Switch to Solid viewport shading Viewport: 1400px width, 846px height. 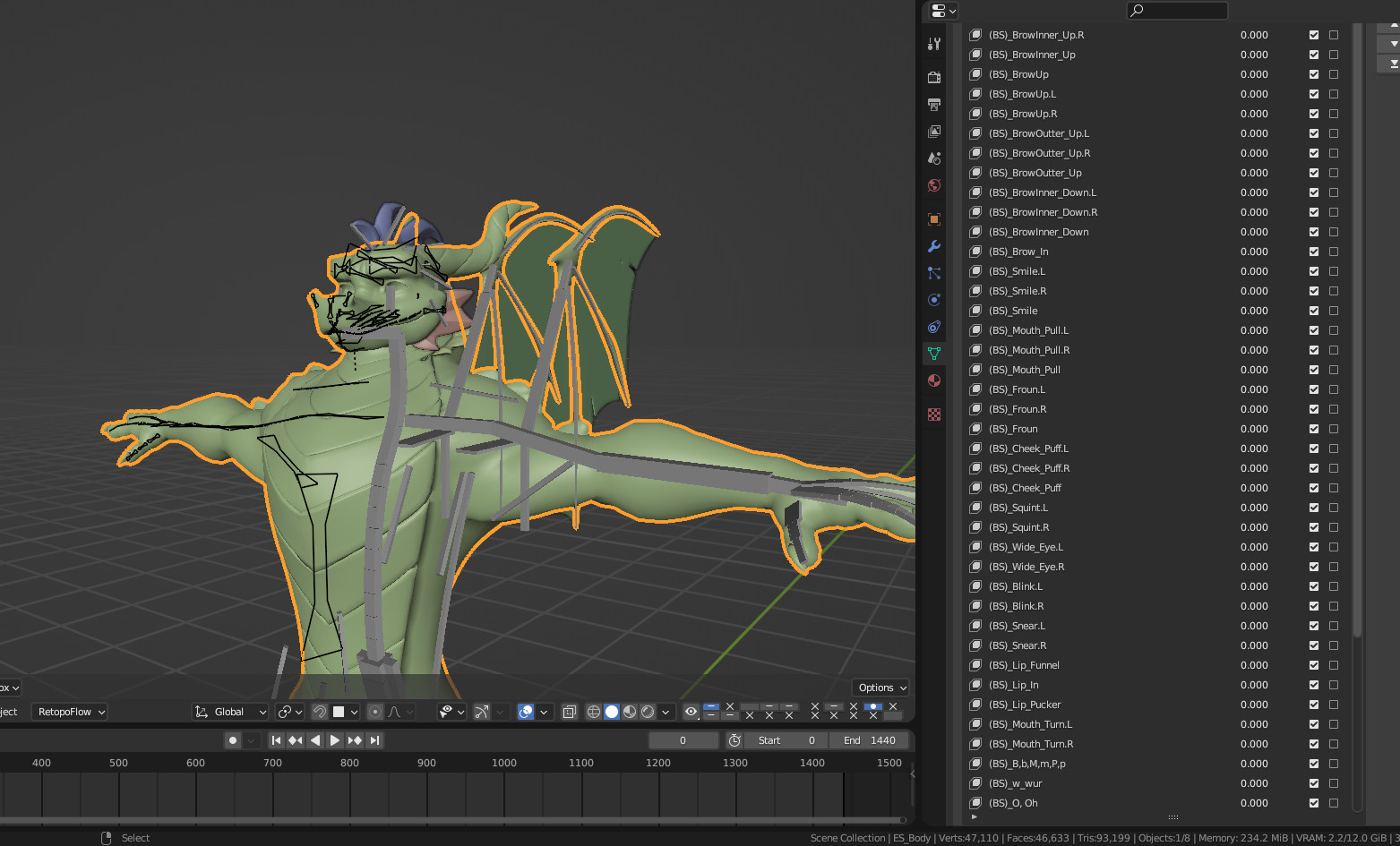(612, 712)
